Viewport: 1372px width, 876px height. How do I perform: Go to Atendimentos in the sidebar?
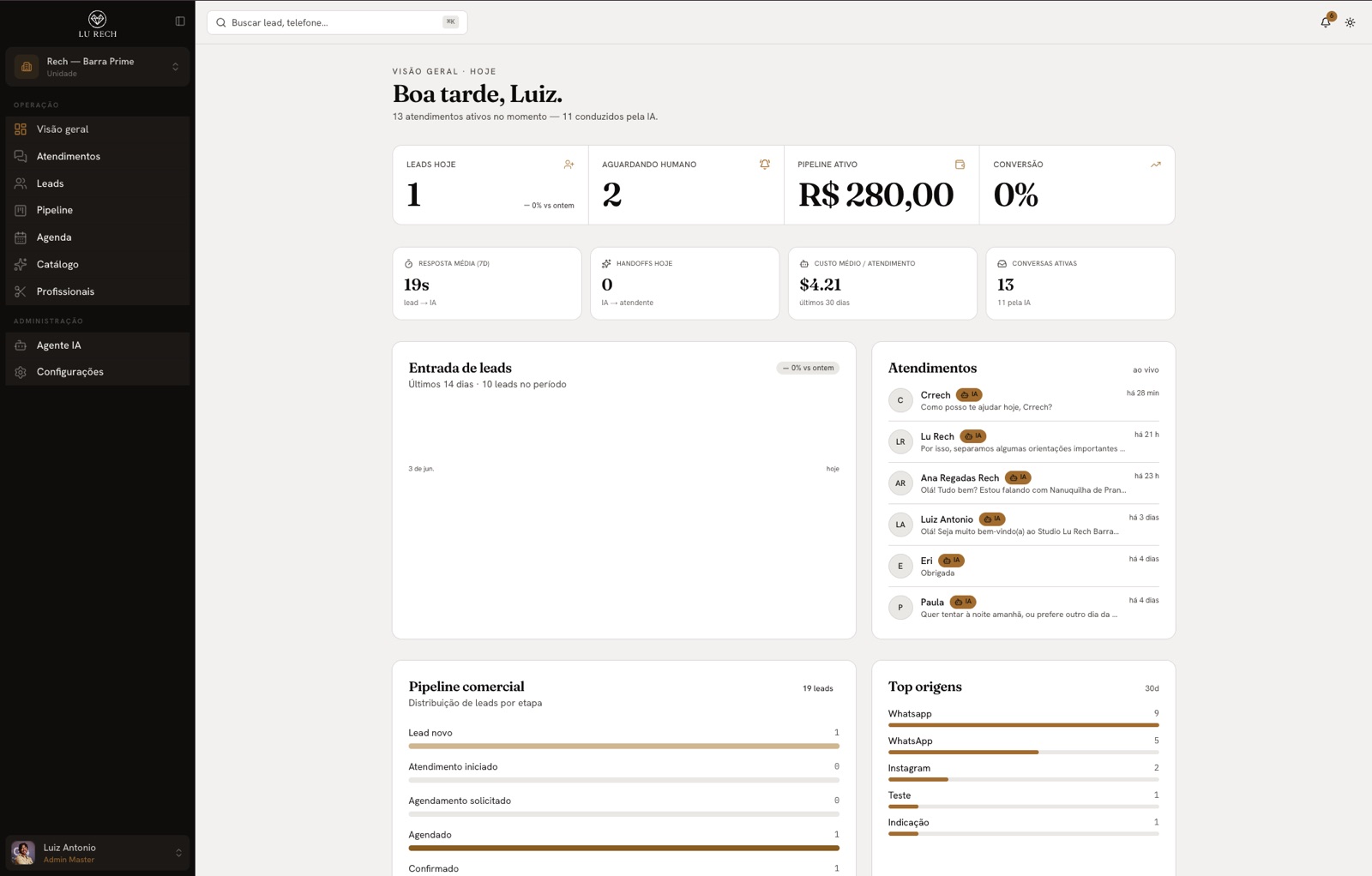click(x=98, y=156)
